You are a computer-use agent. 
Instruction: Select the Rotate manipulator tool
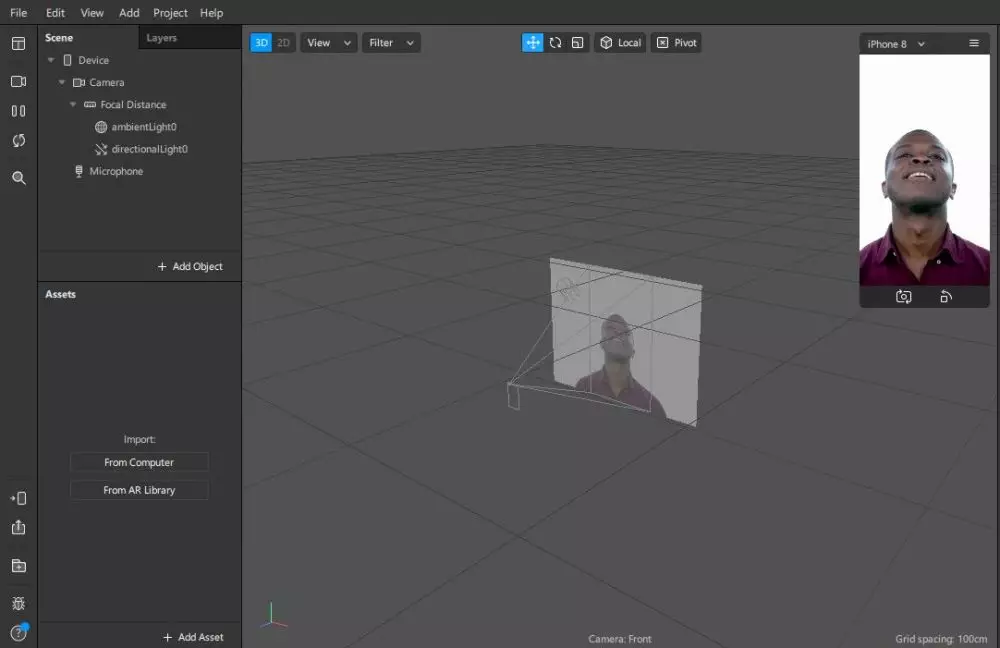(555, 43)
